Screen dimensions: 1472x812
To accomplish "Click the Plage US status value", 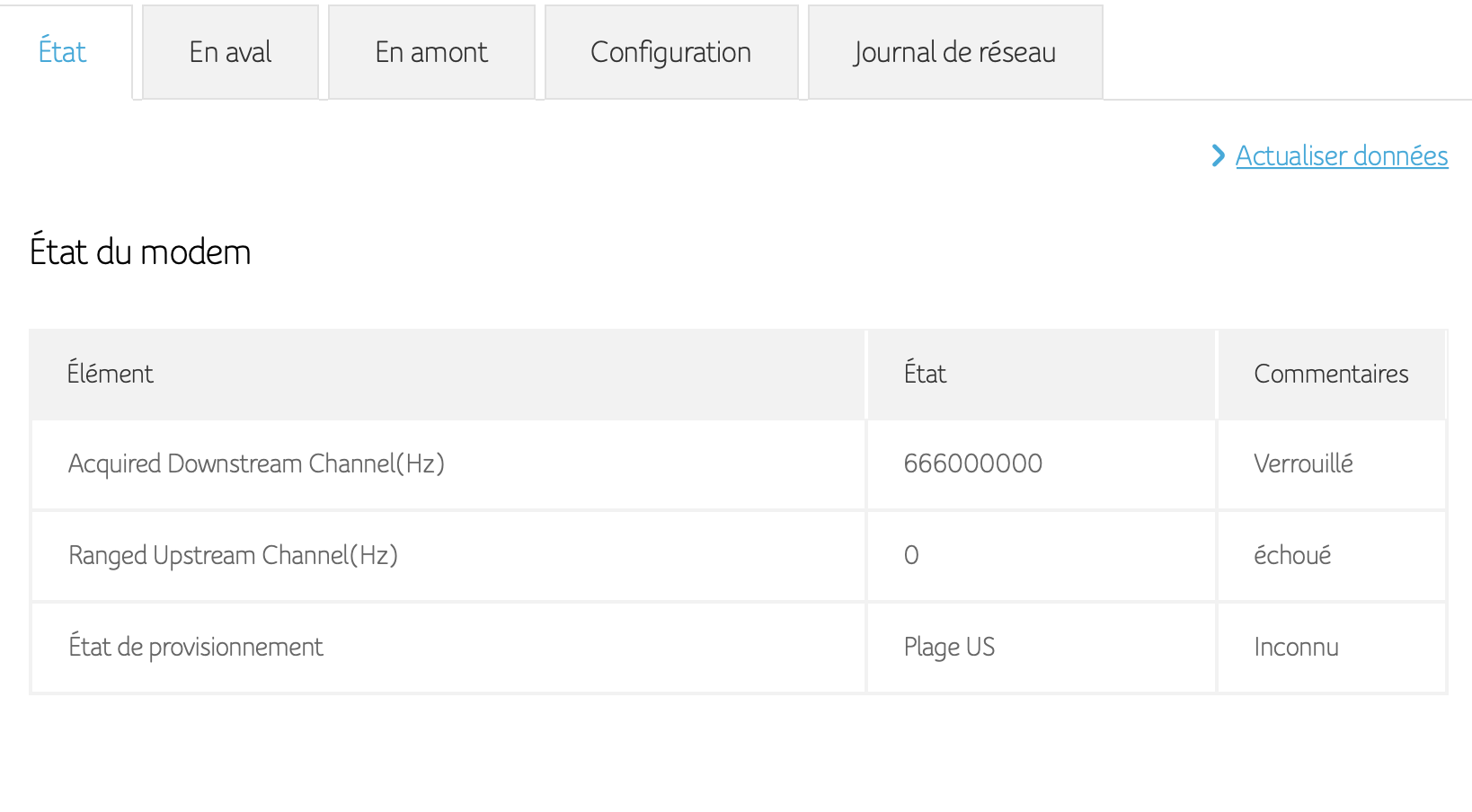I will [x=949, y=647].
